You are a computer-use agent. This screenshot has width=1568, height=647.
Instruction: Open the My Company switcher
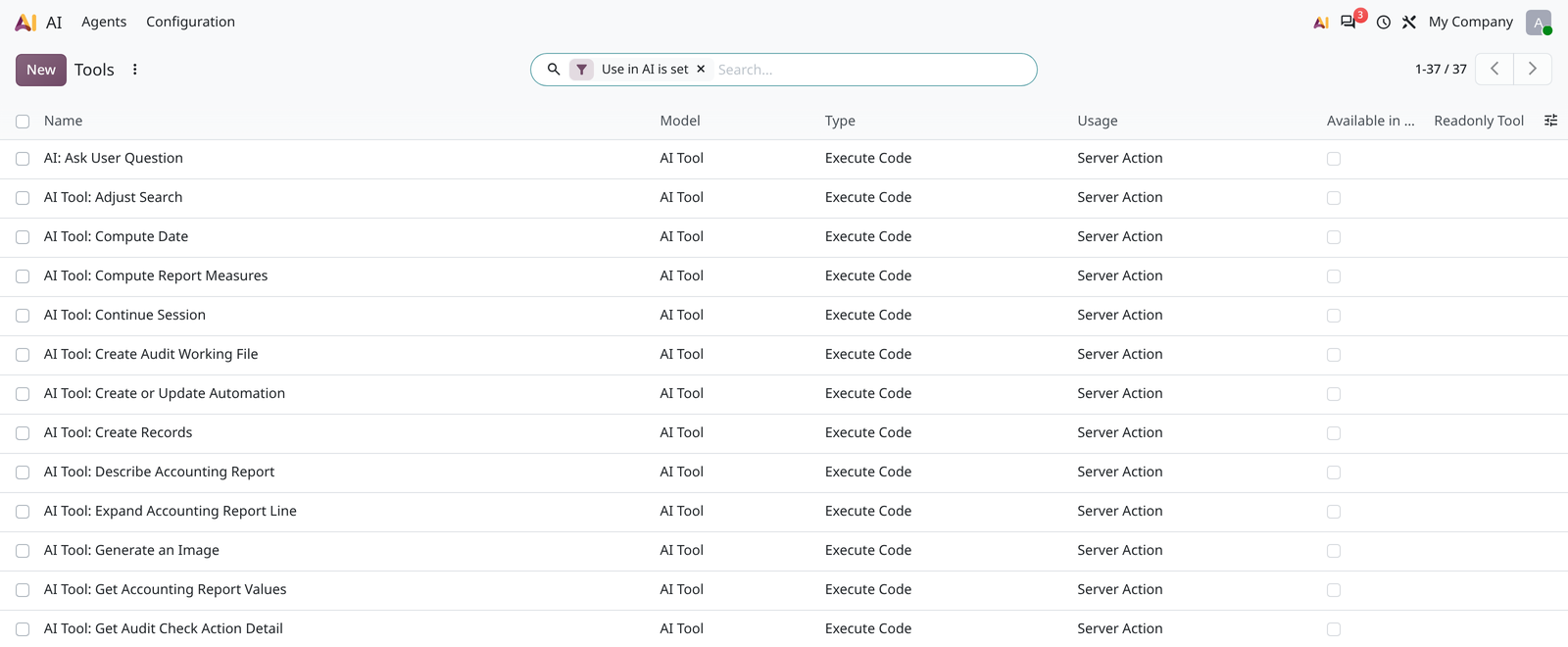(x=1470, y=22)
